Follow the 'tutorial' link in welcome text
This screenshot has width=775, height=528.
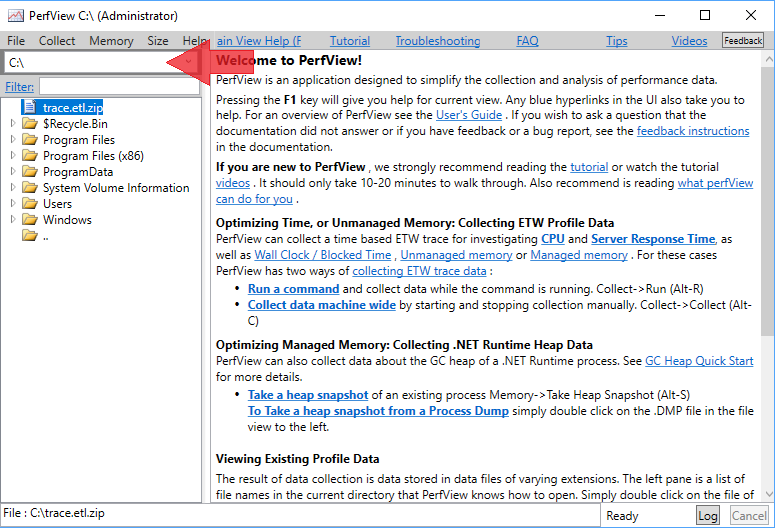(589, 167)
